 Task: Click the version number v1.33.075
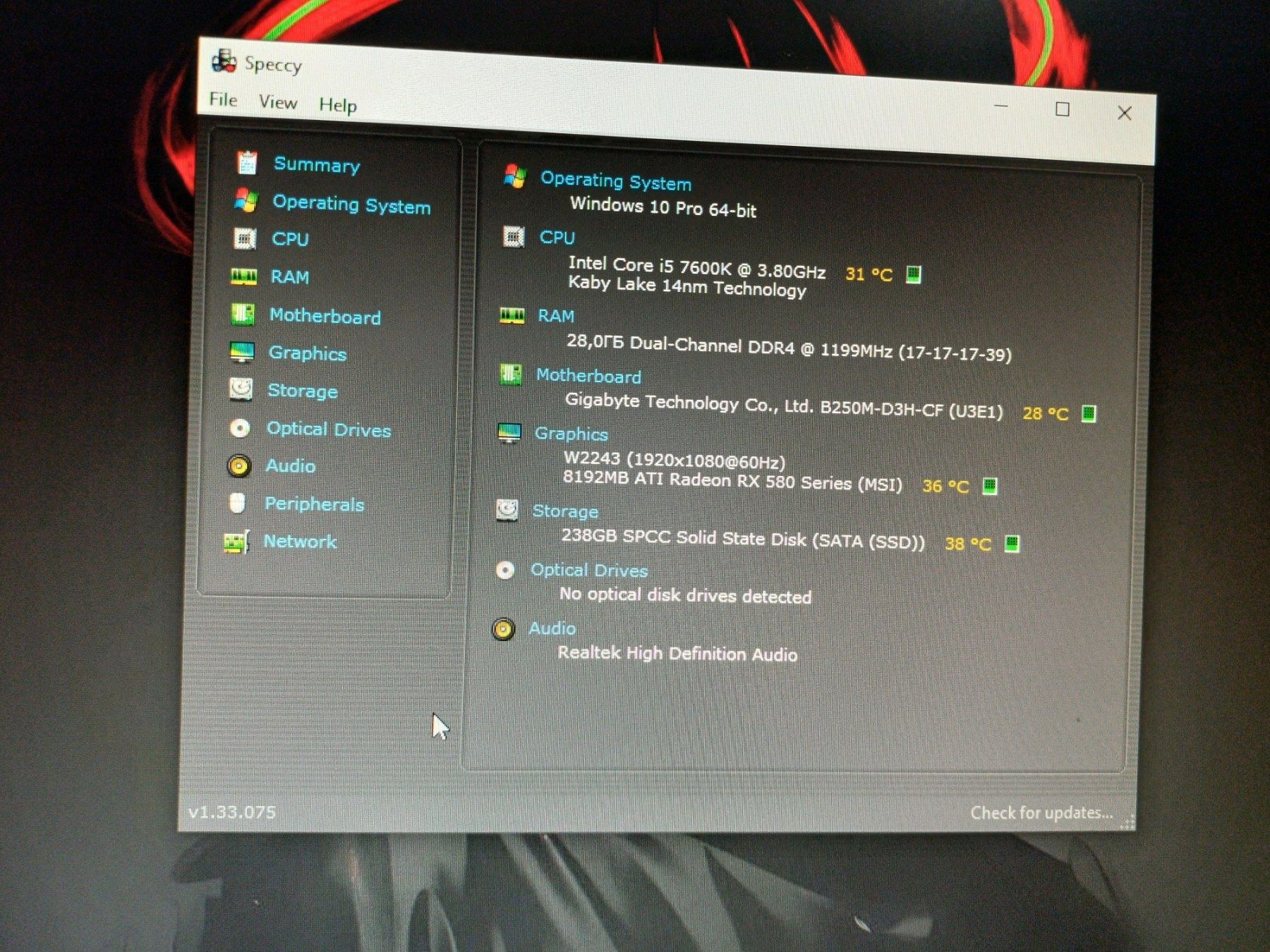coord(232,812)
